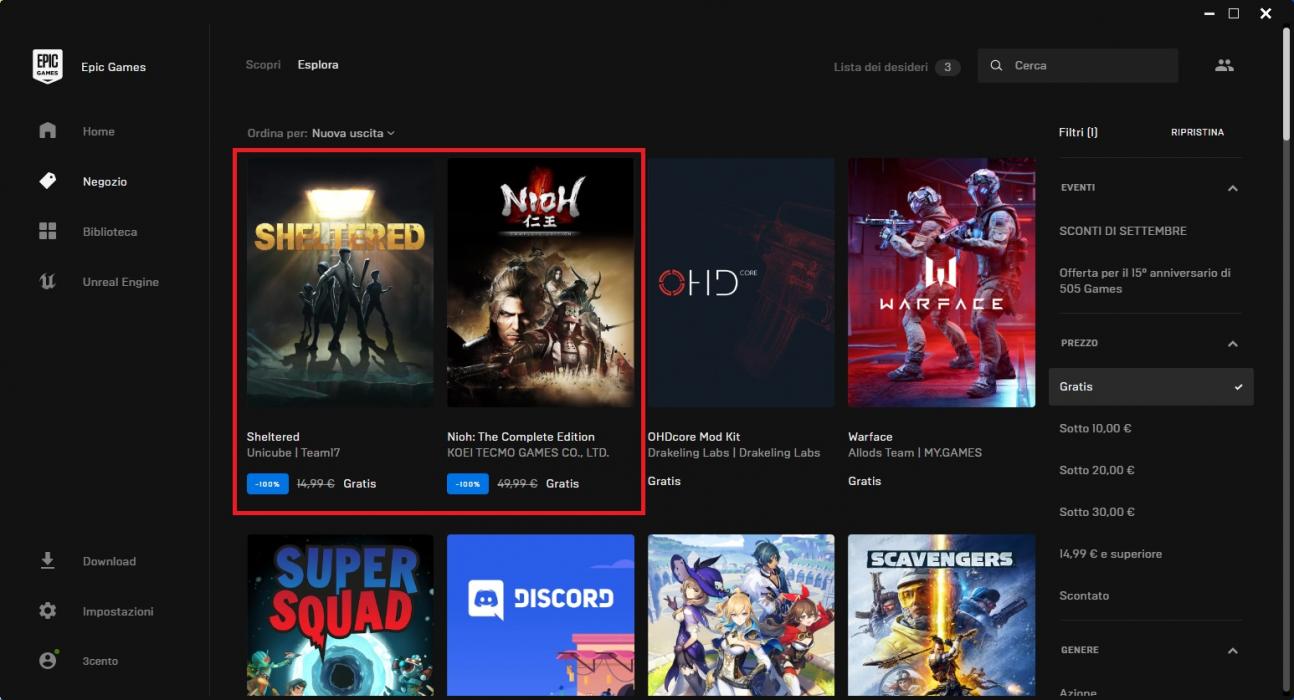Image resolution: width=1294 pixels, height=700 pixels.
Task: Select the Negozio tag icon
Action: pyautogui.click(x=47, y=181)
